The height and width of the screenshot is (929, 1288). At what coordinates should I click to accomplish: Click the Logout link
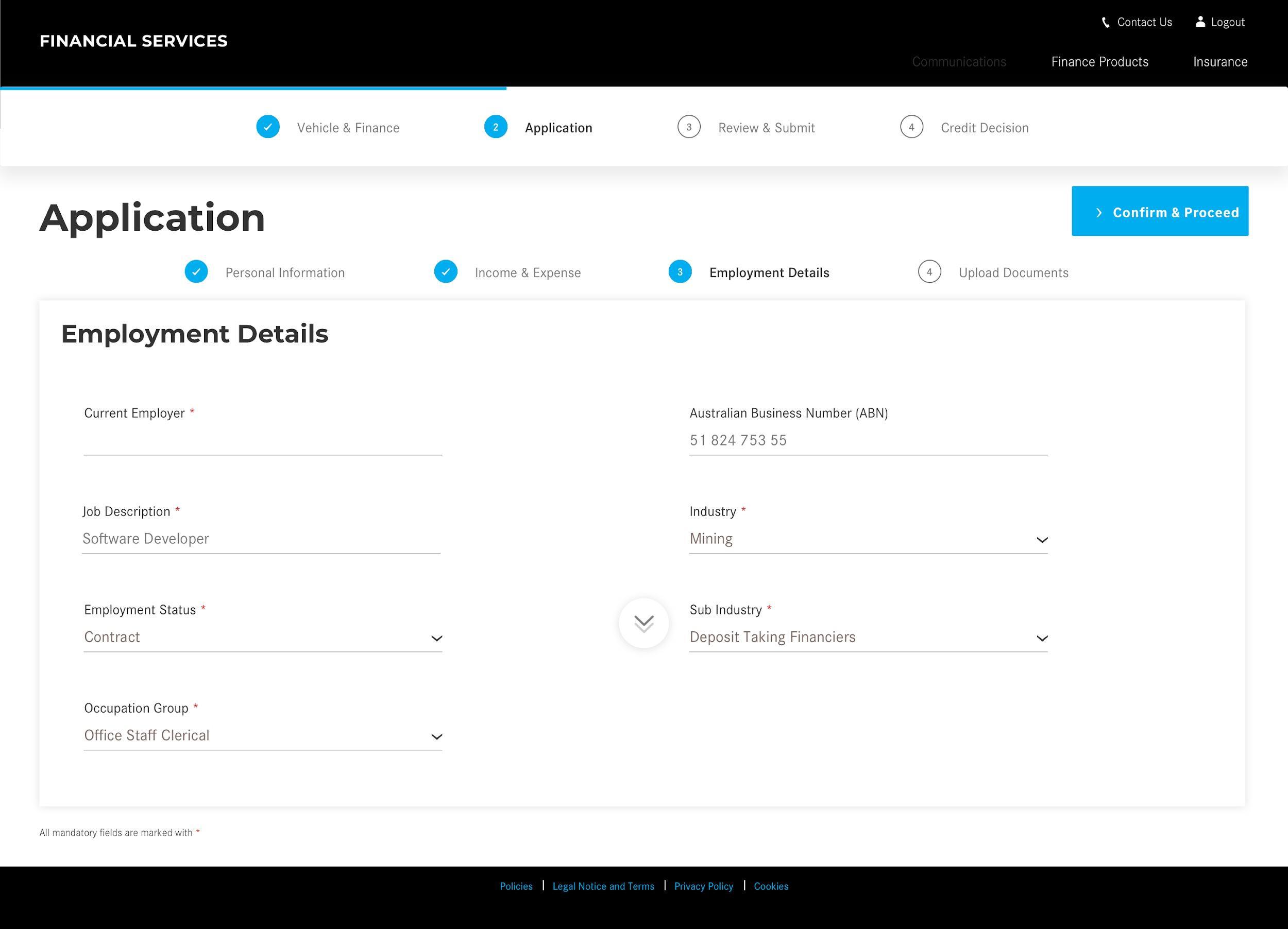[1227, 22]
